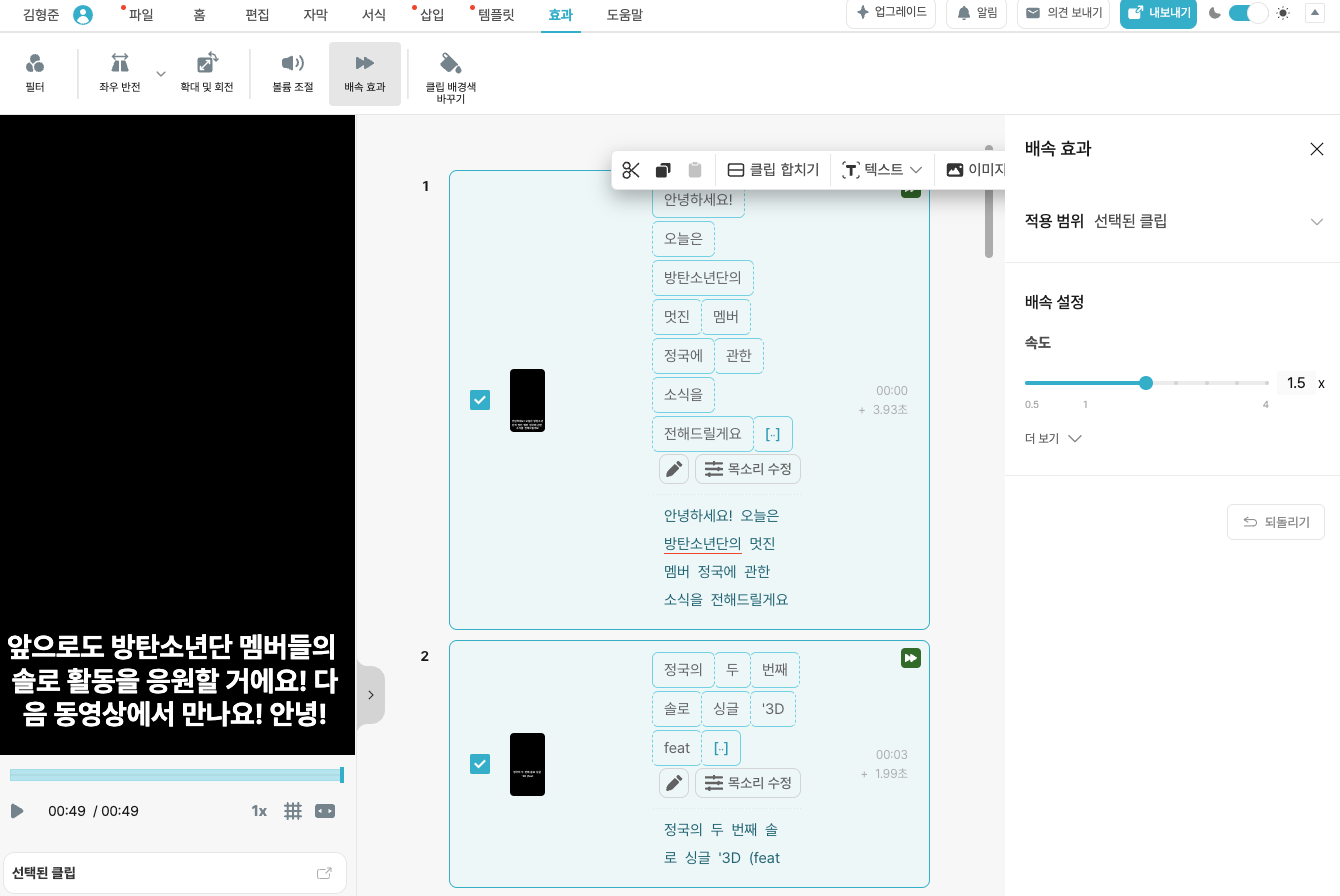
Task: Uncheck the clip 1 checkbox
Action: point(480,400)
